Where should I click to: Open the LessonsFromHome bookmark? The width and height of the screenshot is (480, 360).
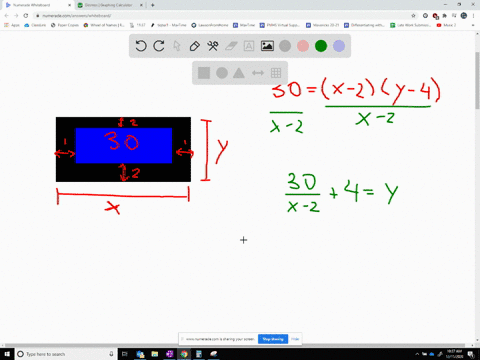click(210, 25)
